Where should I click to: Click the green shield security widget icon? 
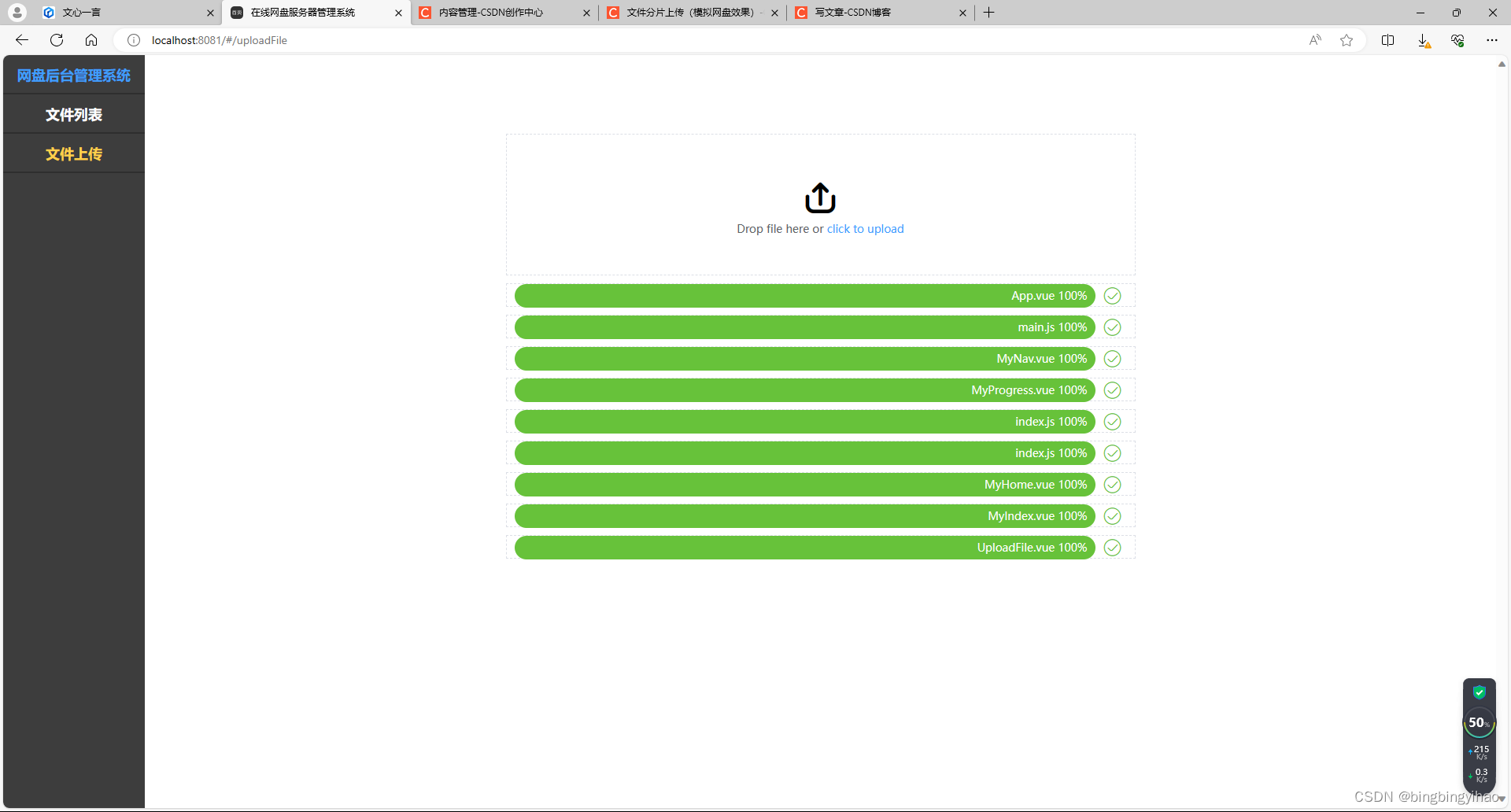[x=1480, y=692]
